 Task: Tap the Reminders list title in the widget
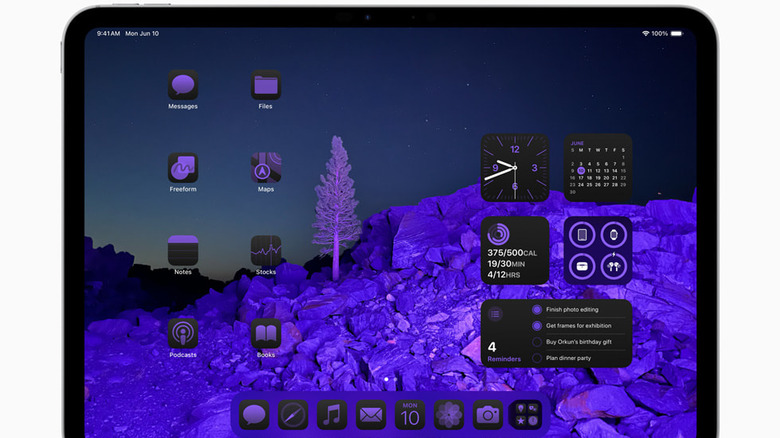pos(504,358)
